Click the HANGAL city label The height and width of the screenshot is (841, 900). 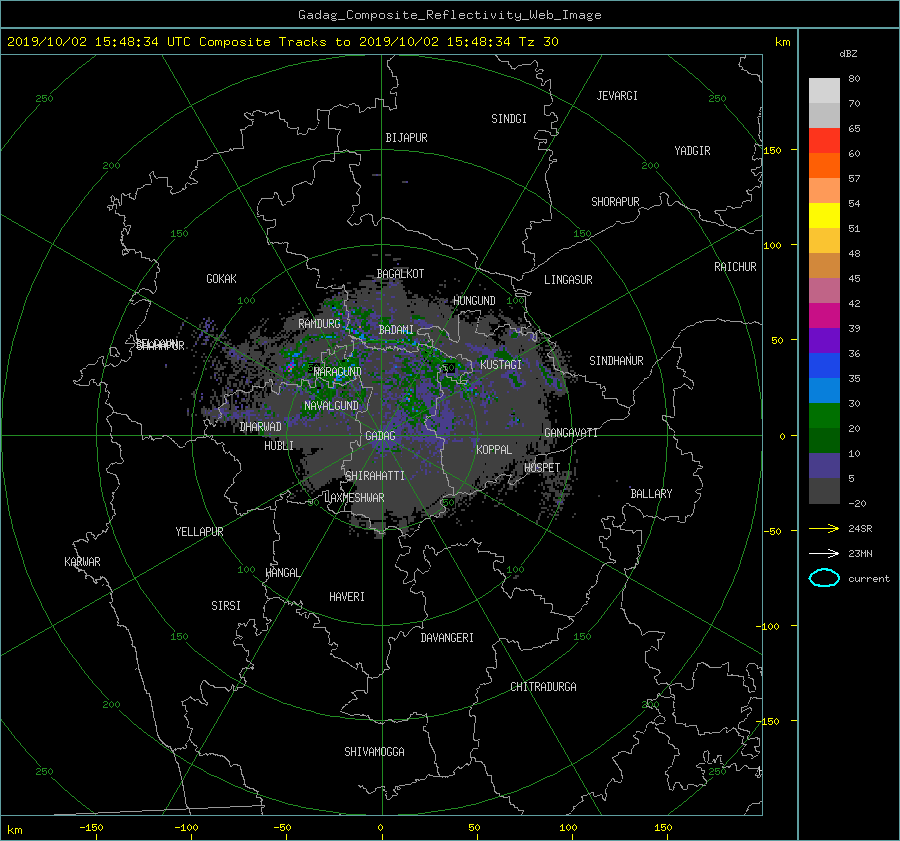click(x=282, y=573)
